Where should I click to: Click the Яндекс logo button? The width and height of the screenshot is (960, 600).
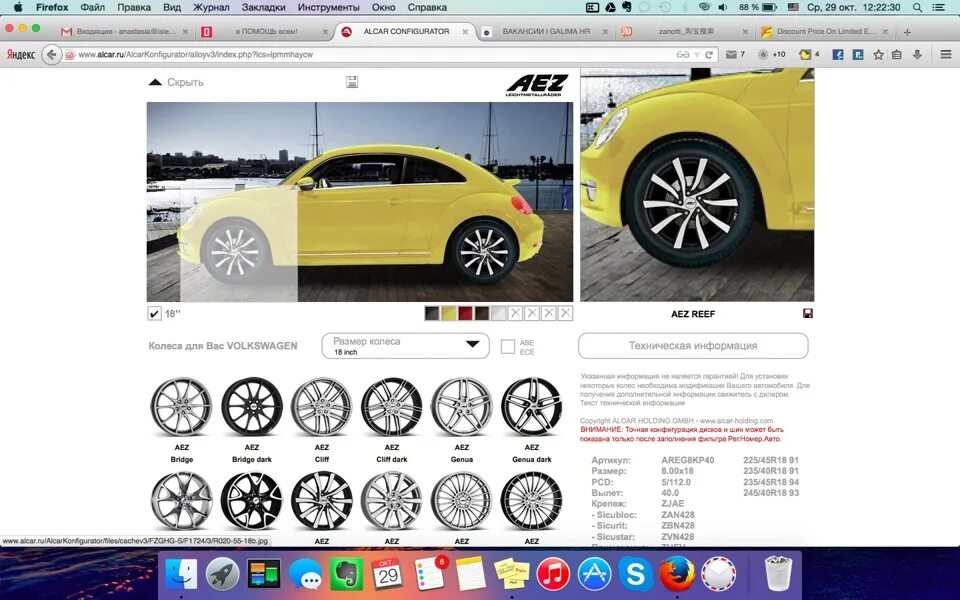[x=20, y=54]
